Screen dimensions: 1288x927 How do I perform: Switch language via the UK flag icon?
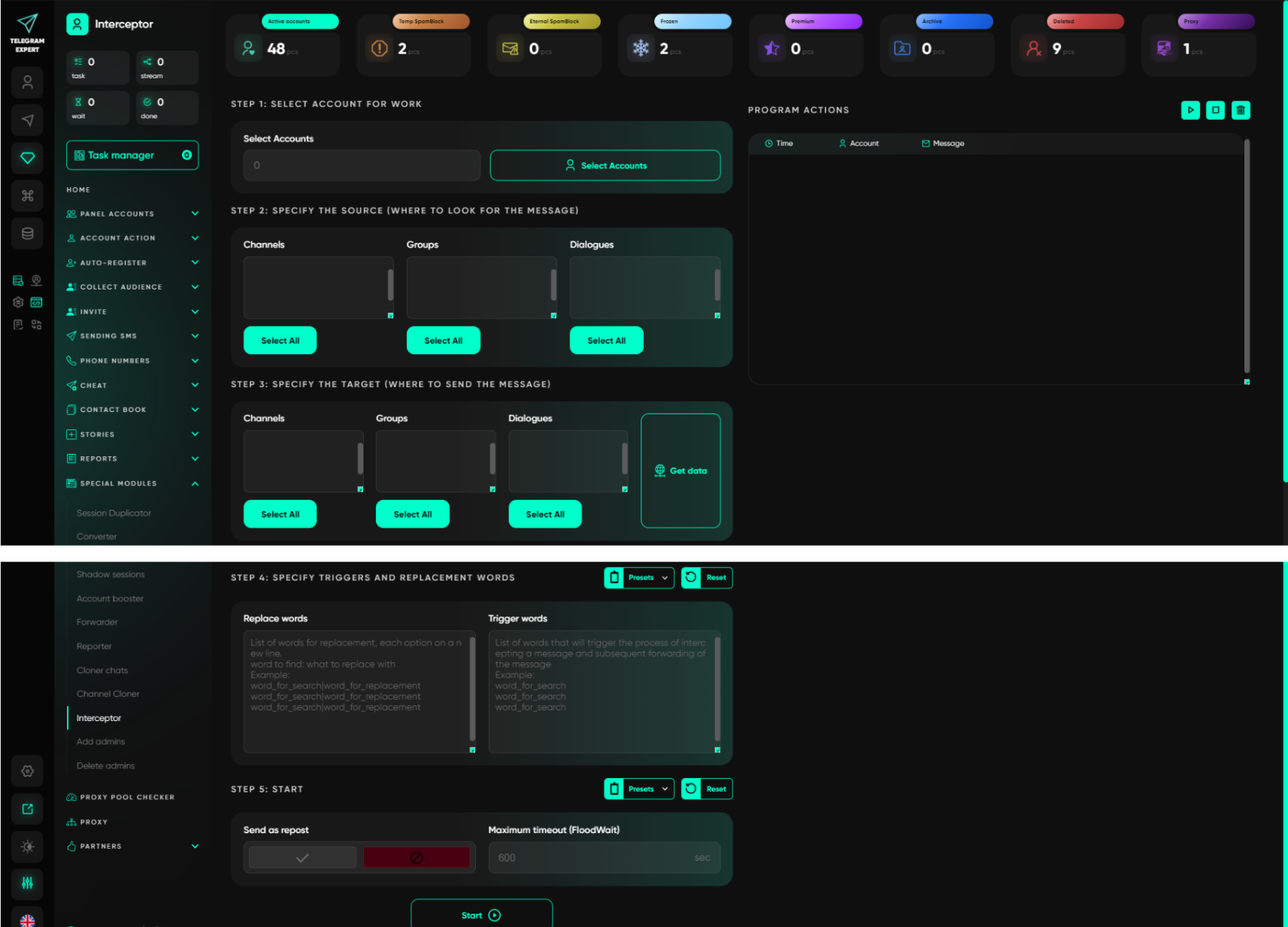28,920
